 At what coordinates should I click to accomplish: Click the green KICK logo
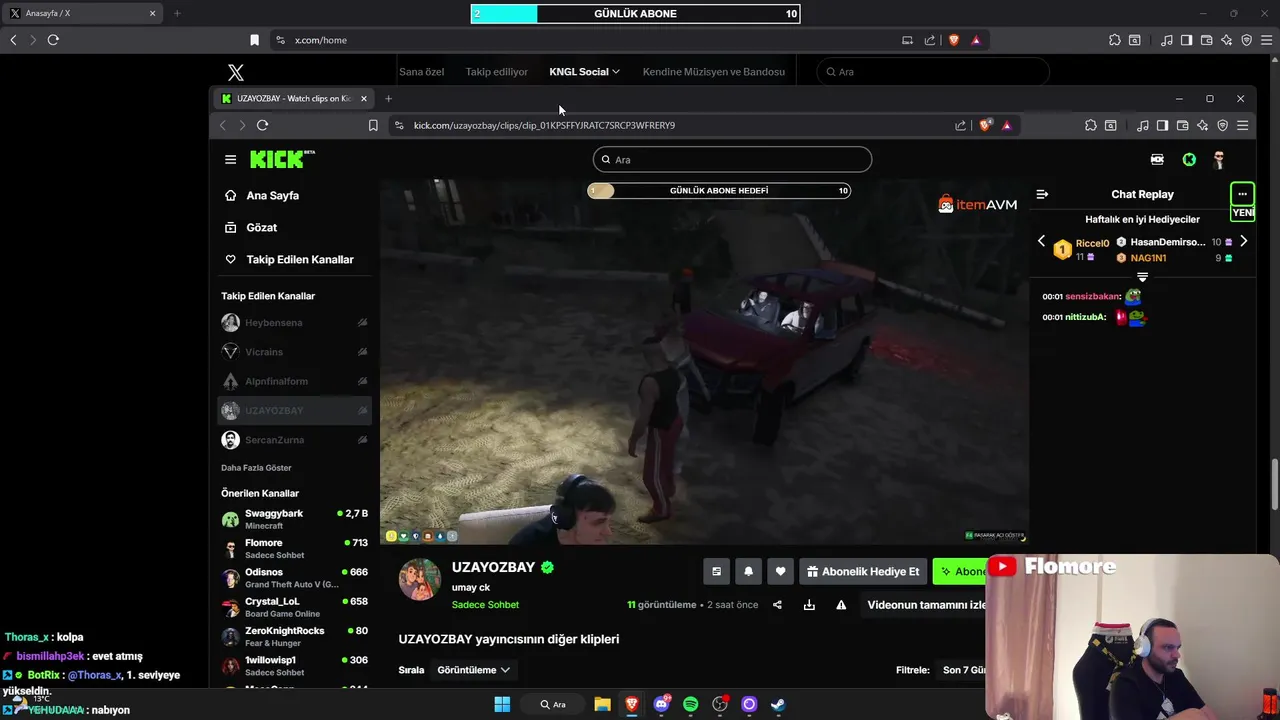[x=282, y=160]
